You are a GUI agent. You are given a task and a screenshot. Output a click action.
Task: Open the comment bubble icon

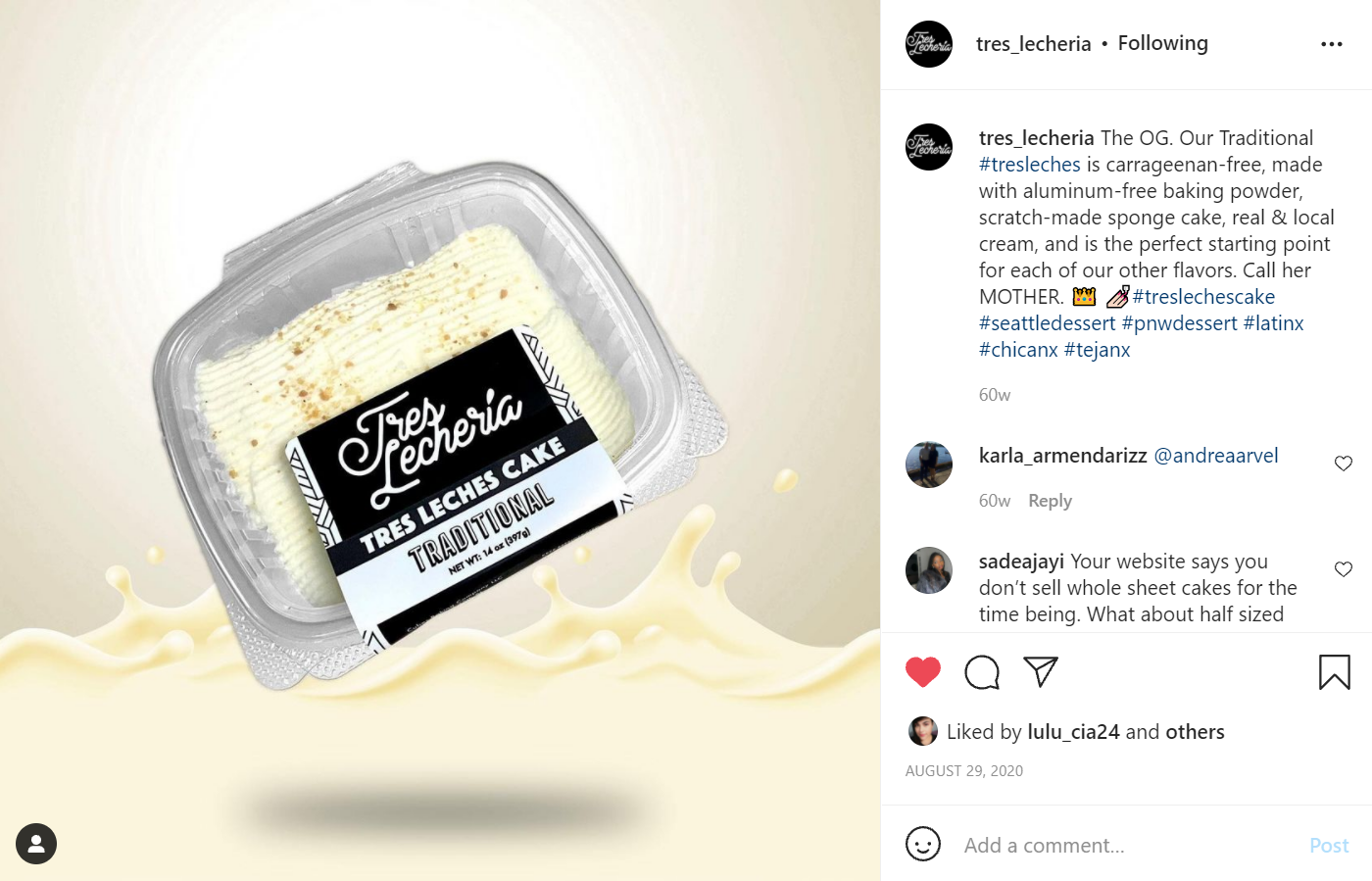click(x=982, y=672)
